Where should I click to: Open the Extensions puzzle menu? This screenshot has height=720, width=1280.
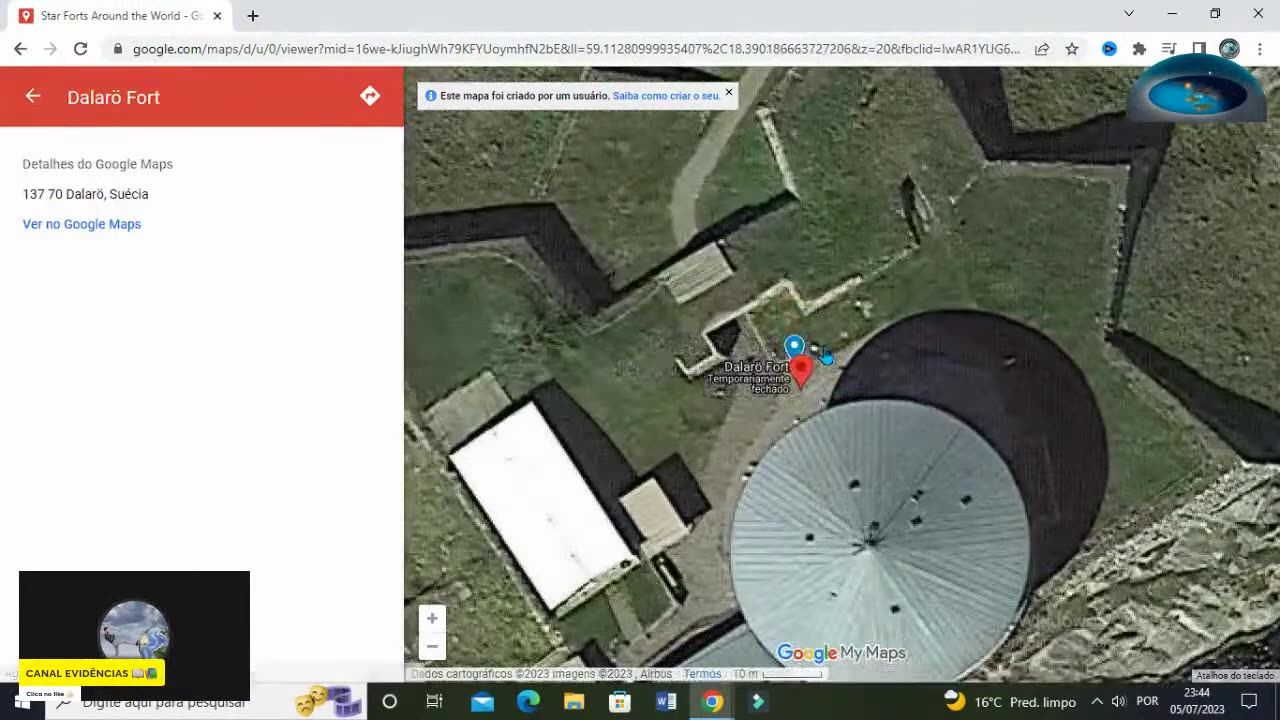[x=1139, y=48]
